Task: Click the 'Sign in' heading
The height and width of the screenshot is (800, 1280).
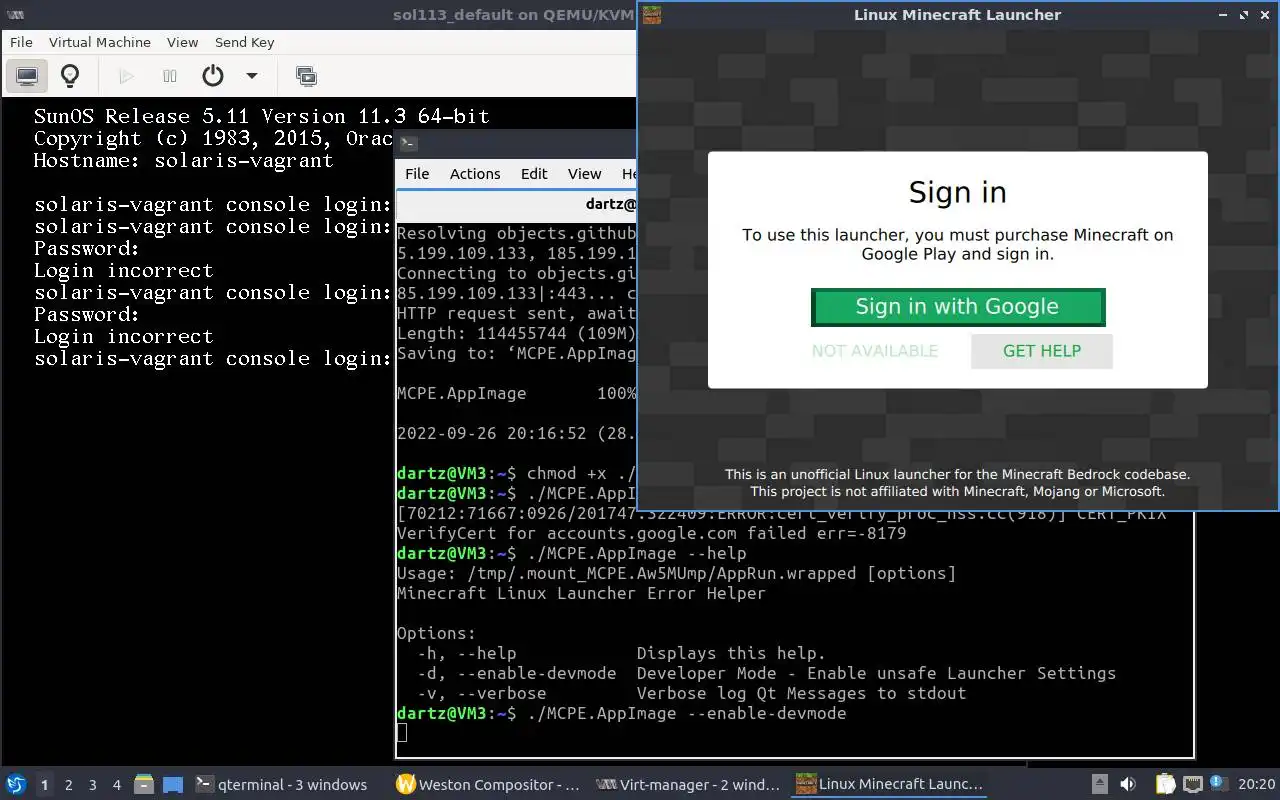Action: 957,192
